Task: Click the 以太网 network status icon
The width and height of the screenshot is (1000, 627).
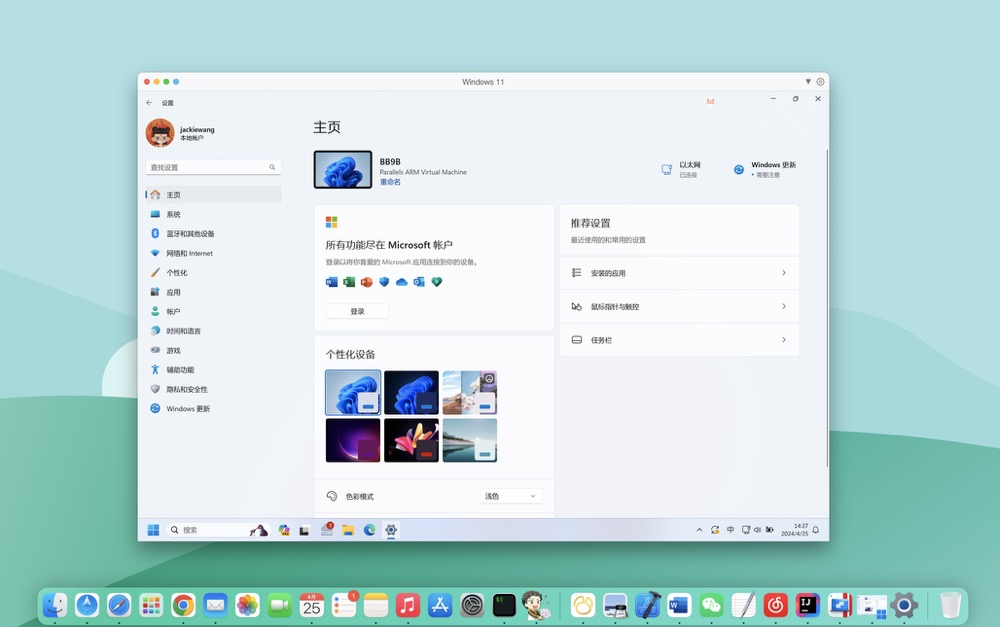Action: pyautogui.click(x=666, y=169)
